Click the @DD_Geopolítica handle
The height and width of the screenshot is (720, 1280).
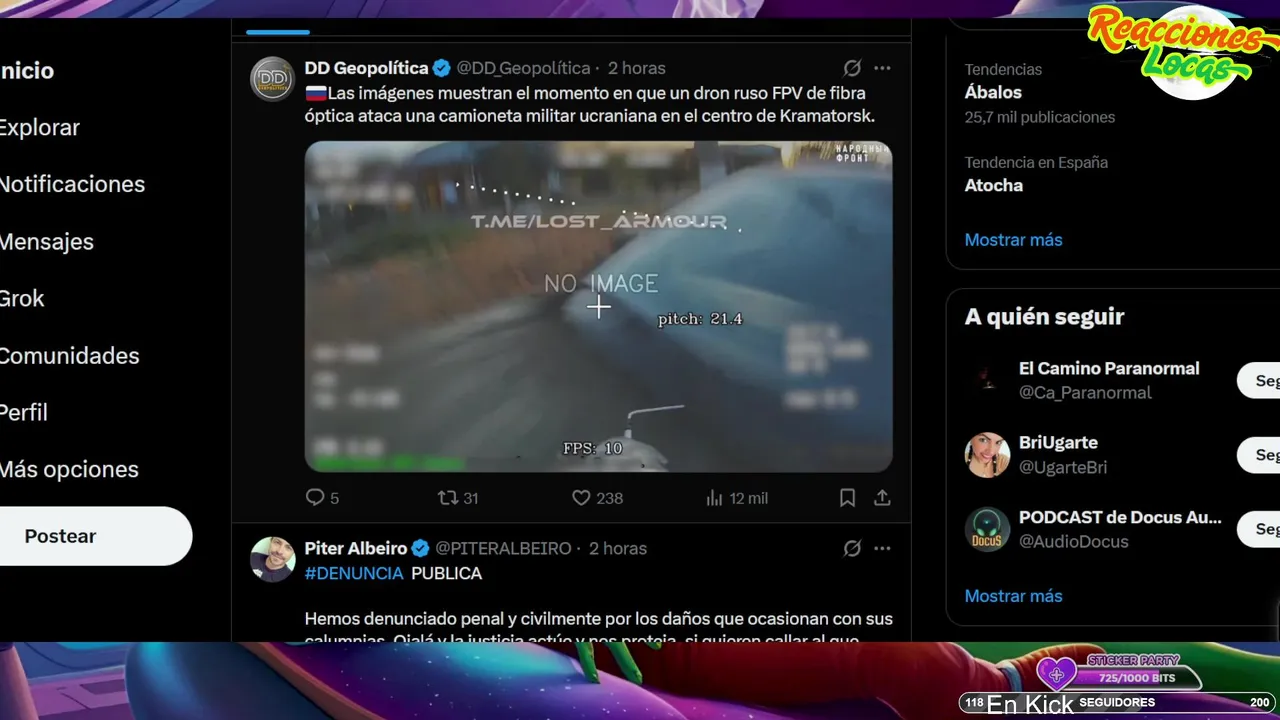click(x=523, y=68)
